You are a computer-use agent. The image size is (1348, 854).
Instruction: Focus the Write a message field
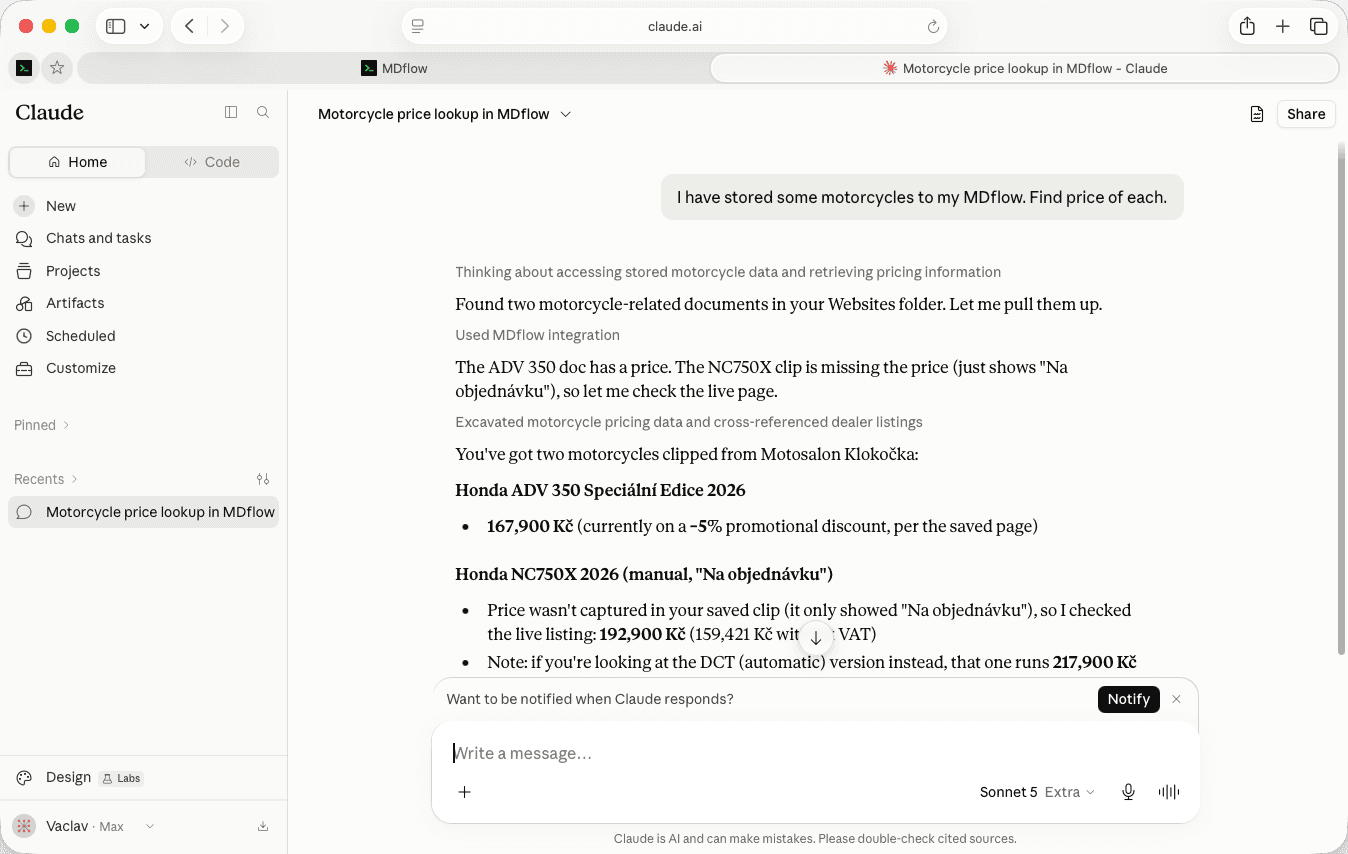click(815, 753)
